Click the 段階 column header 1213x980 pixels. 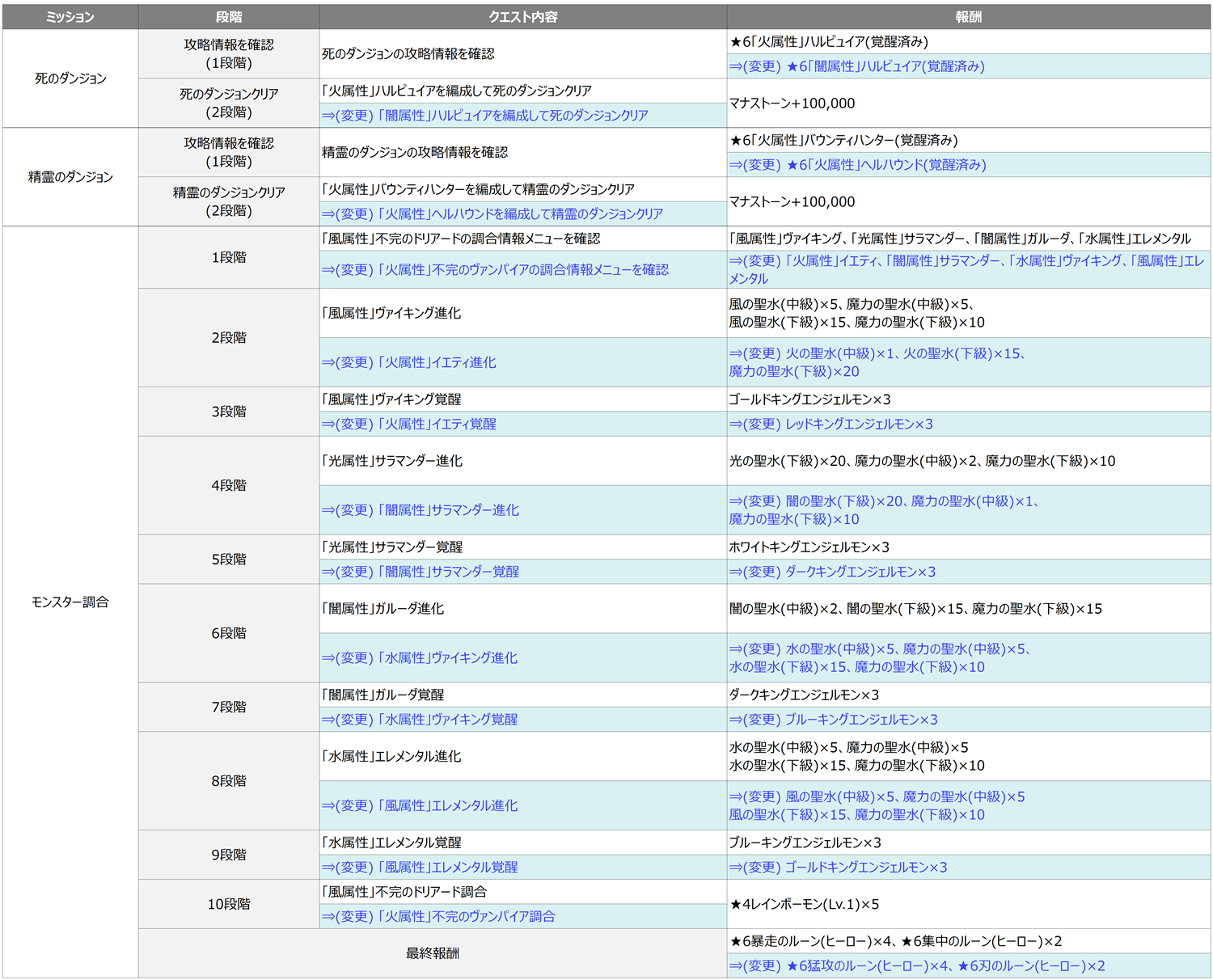click(x=229, y=17)
